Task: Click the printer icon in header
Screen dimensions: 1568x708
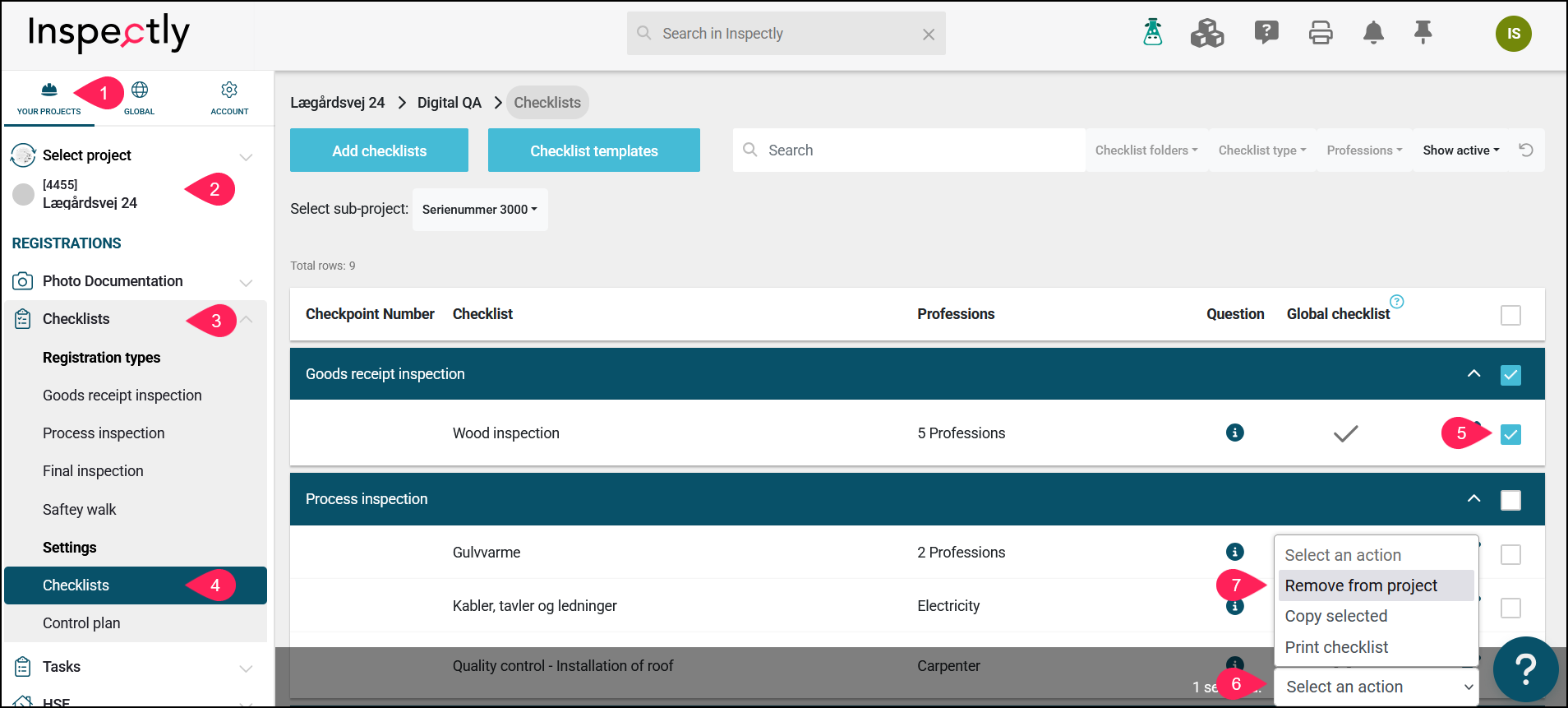Action: click(x=1321, y=33)
